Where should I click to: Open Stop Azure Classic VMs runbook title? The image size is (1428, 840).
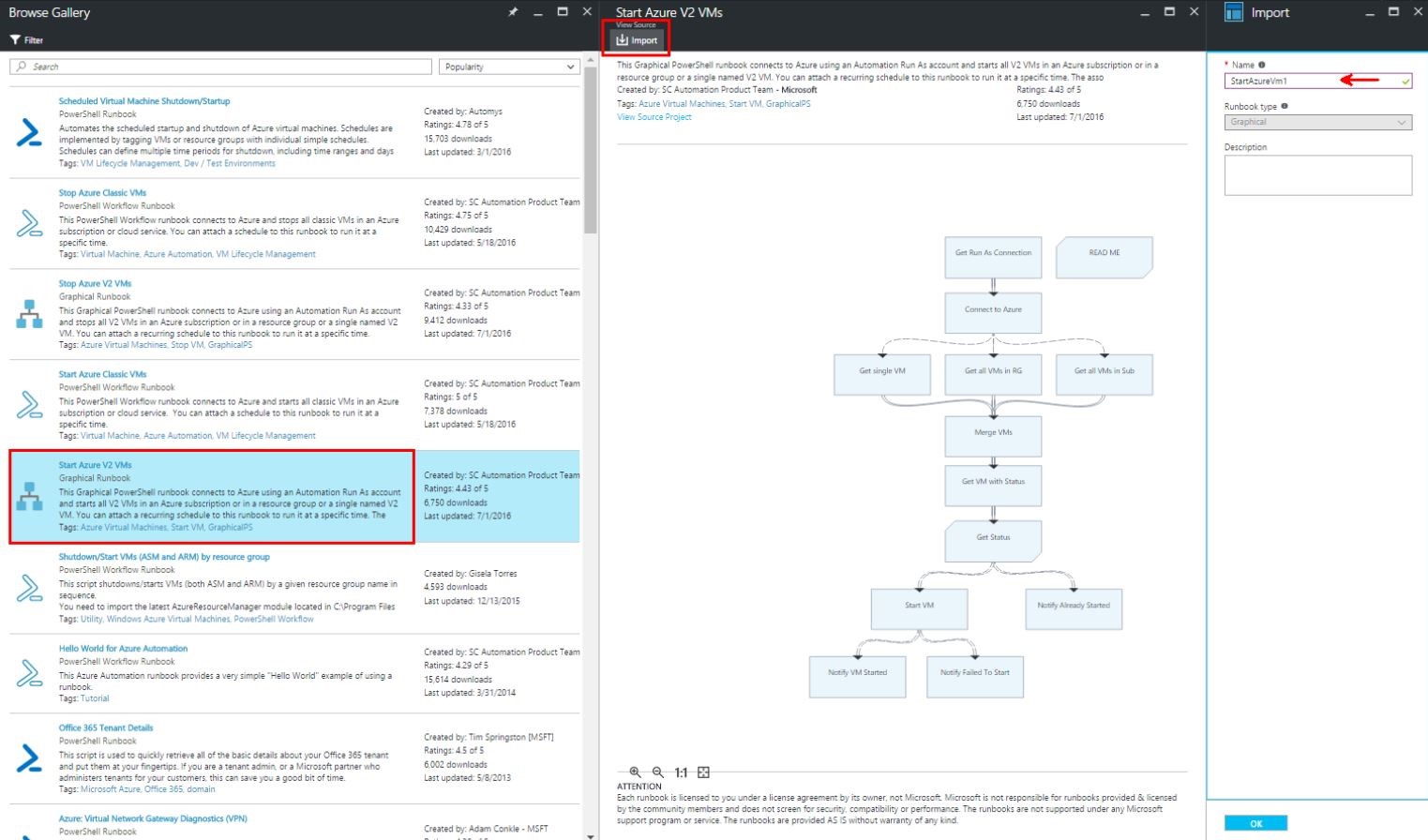[x=102, y=192]
